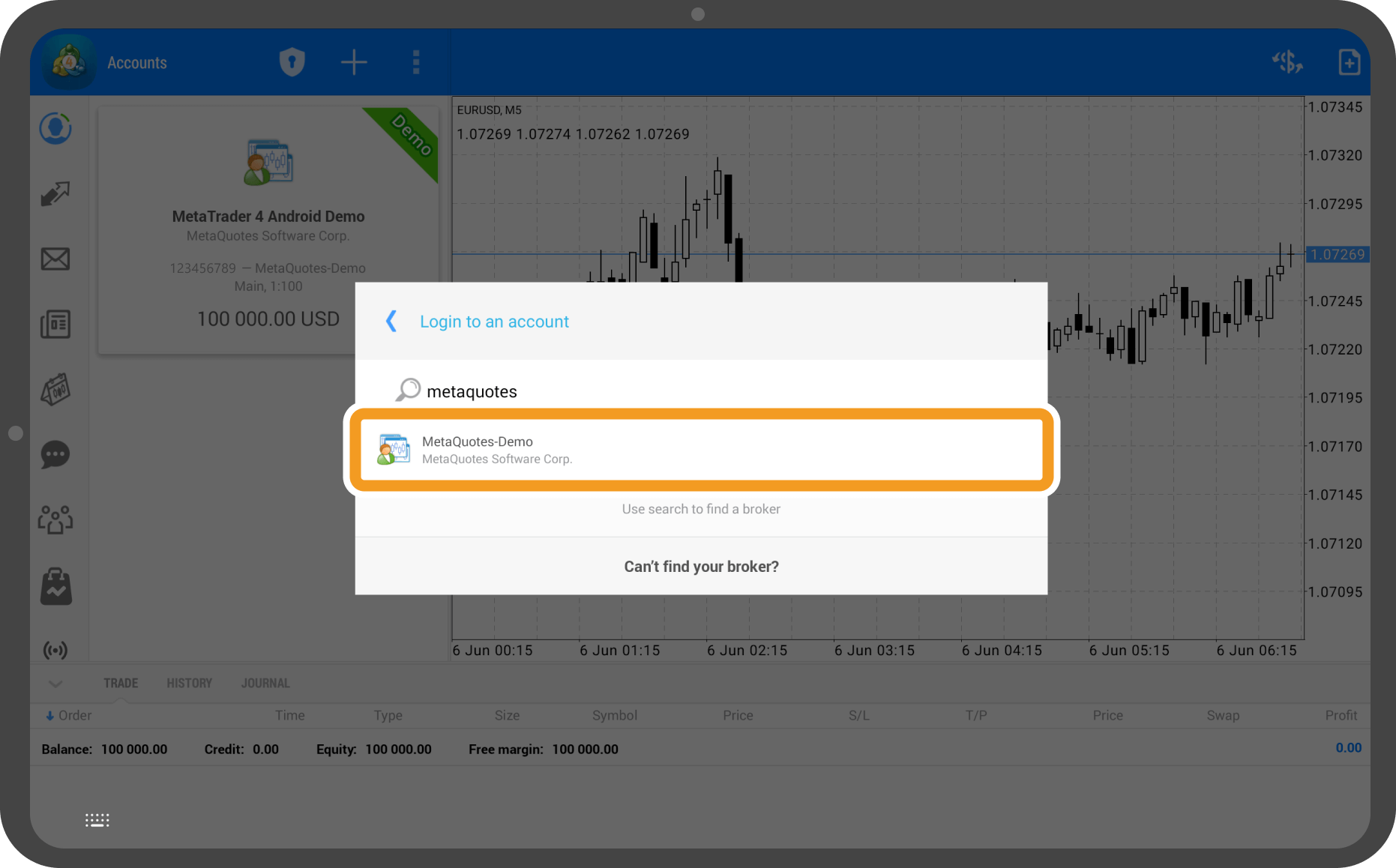The height and width of the screenshot is (868, 1396).
Task: Click the Free margin value
Action: point(585,749)
